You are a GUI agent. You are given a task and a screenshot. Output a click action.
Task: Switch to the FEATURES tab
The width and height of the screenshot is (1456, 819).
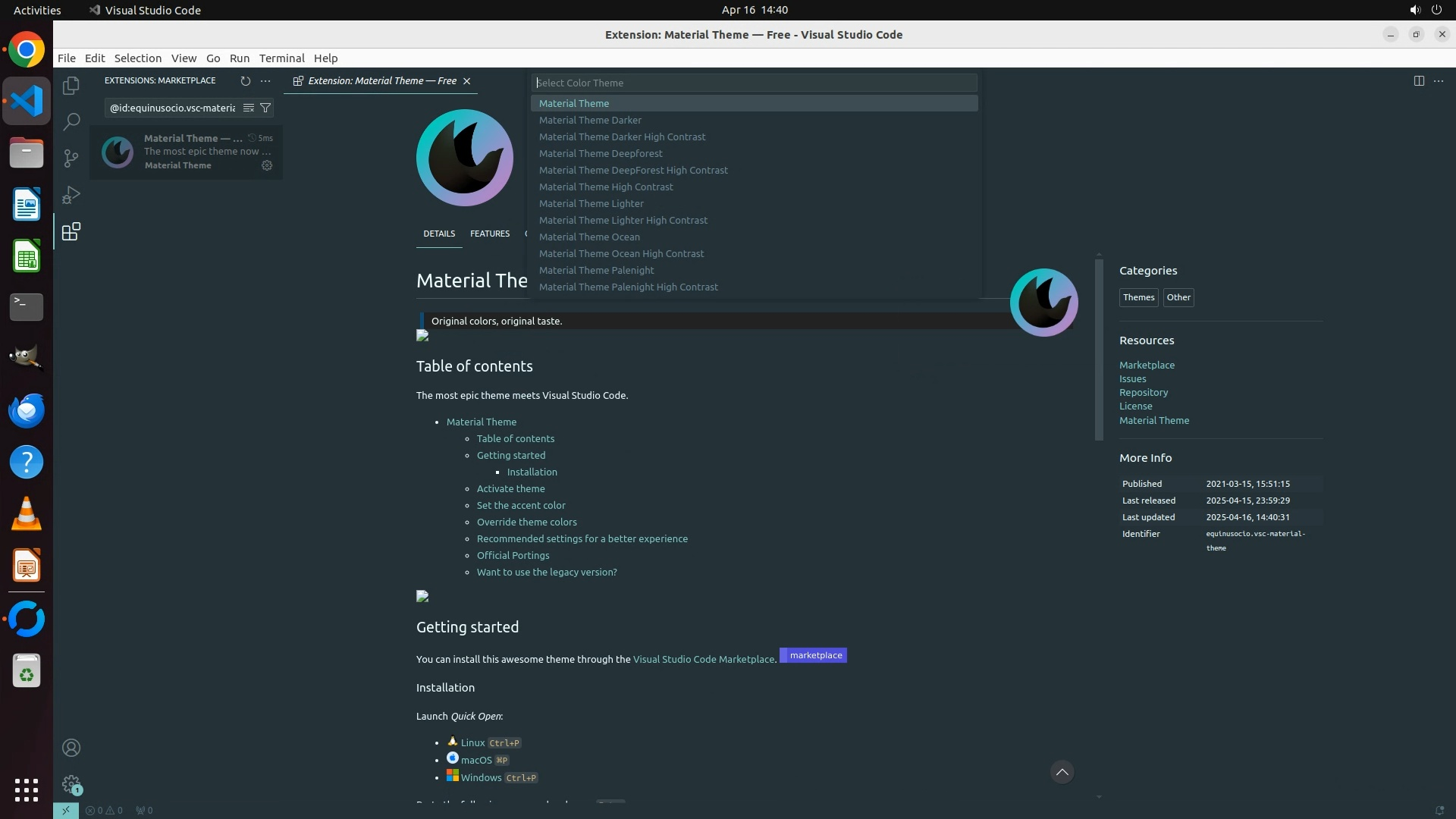pos(489,234)
